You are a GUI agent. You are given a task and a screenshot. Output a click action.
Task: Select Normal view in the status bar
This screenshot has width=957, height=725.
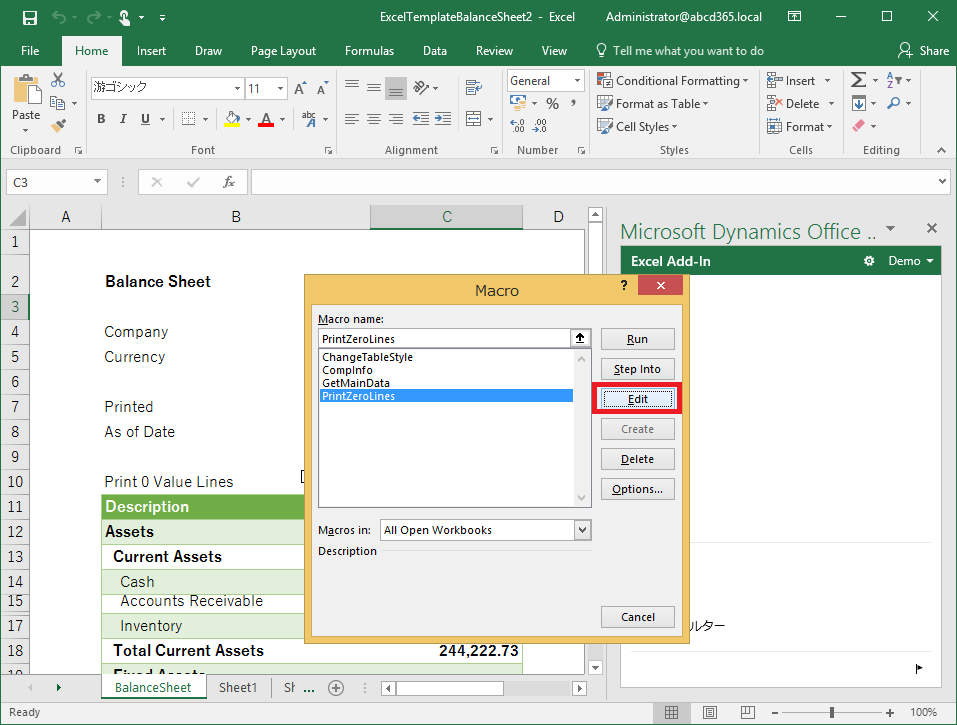pyautogui.click(x=671, y=712)
